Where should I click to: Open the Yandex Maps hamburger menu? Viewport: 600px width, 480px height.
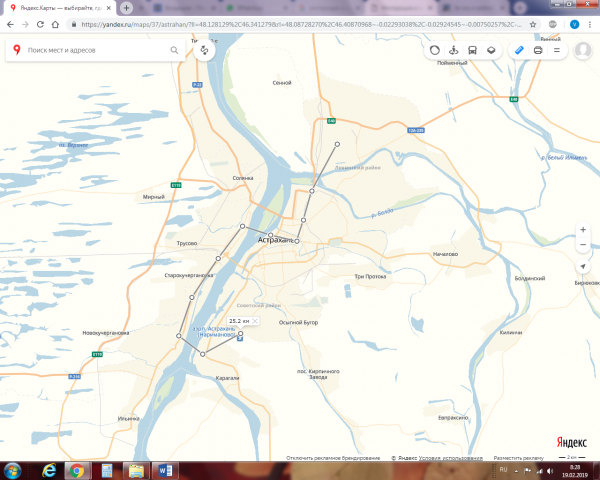tap(555, 49)
